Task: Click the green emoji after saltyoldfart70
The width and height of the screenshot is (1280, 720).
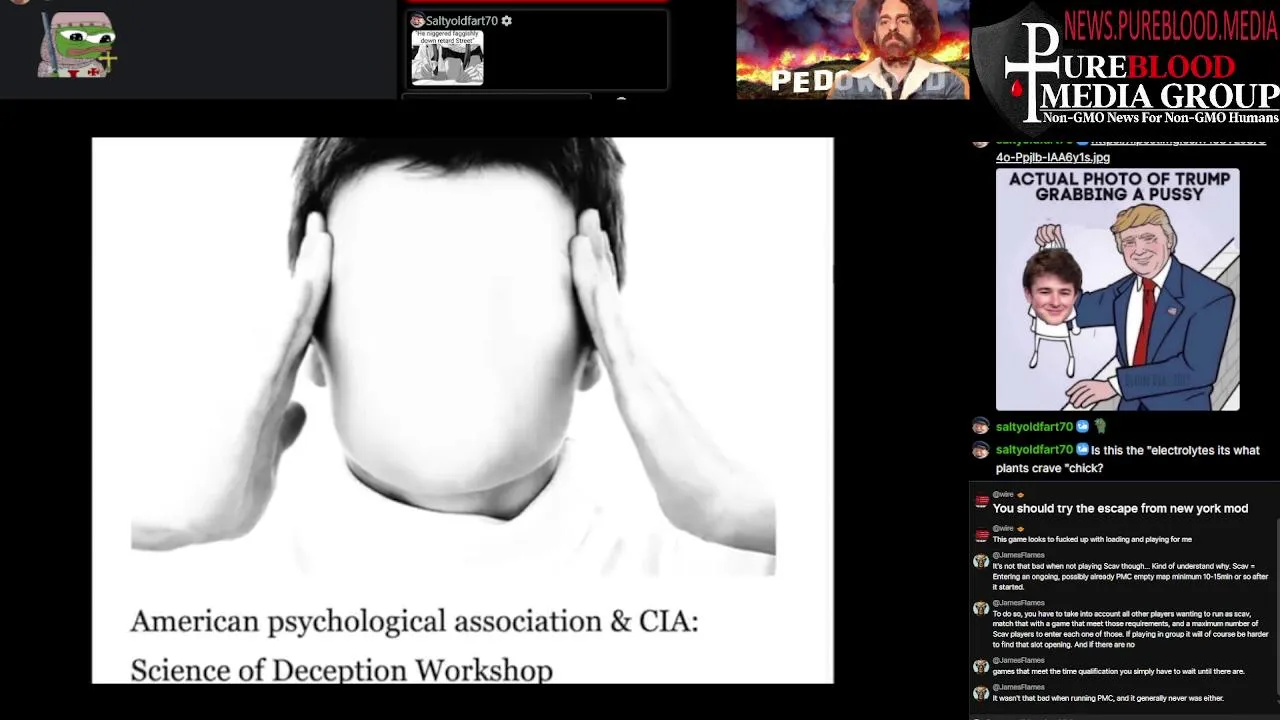Action: pyautogui.click(x=1100, y=427)
